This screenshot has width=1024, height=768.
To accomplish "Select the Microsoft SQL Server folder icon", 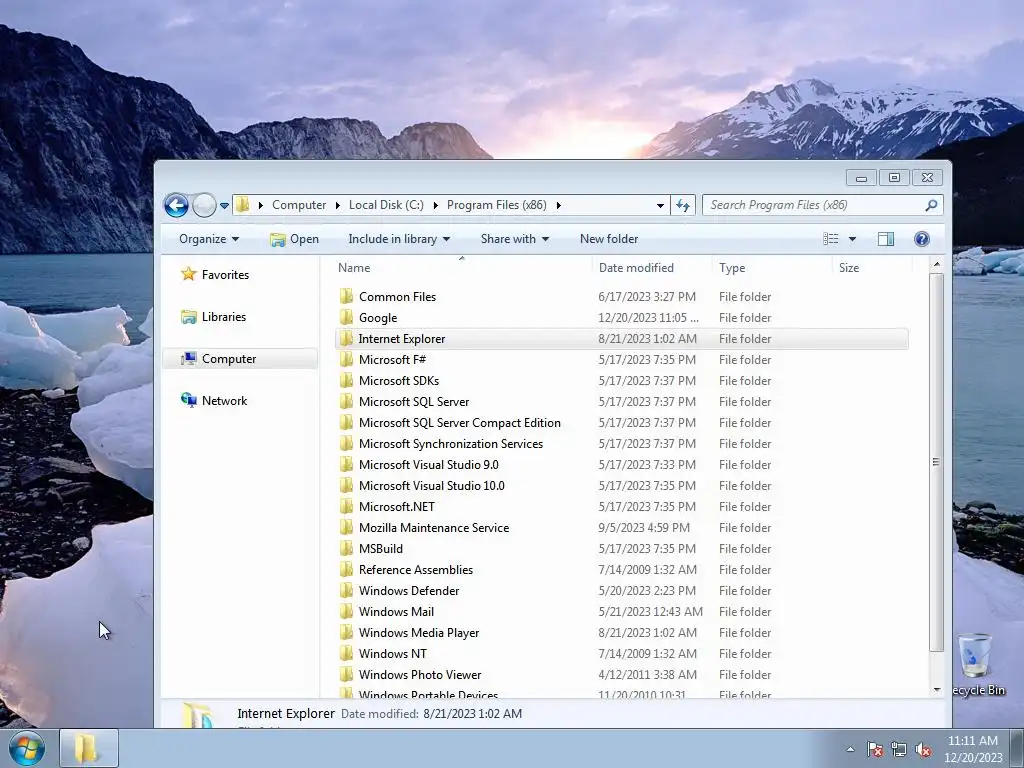I will [346, 402].
